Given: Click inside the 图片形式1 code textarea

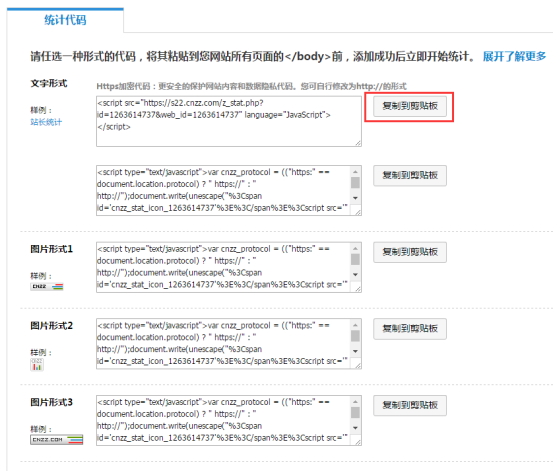Looking at the screenshot, I should [224, 267].
